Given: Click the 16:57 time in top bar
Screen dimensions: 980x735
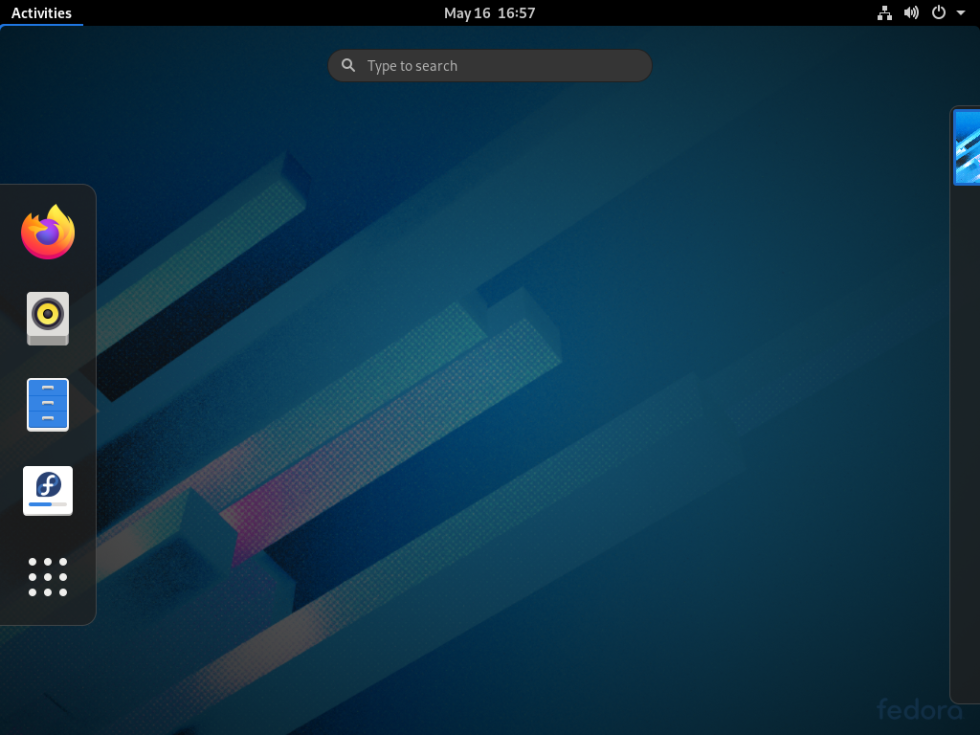Looking at the screenshot, I should pyautogui.click(x=517, y=13).
